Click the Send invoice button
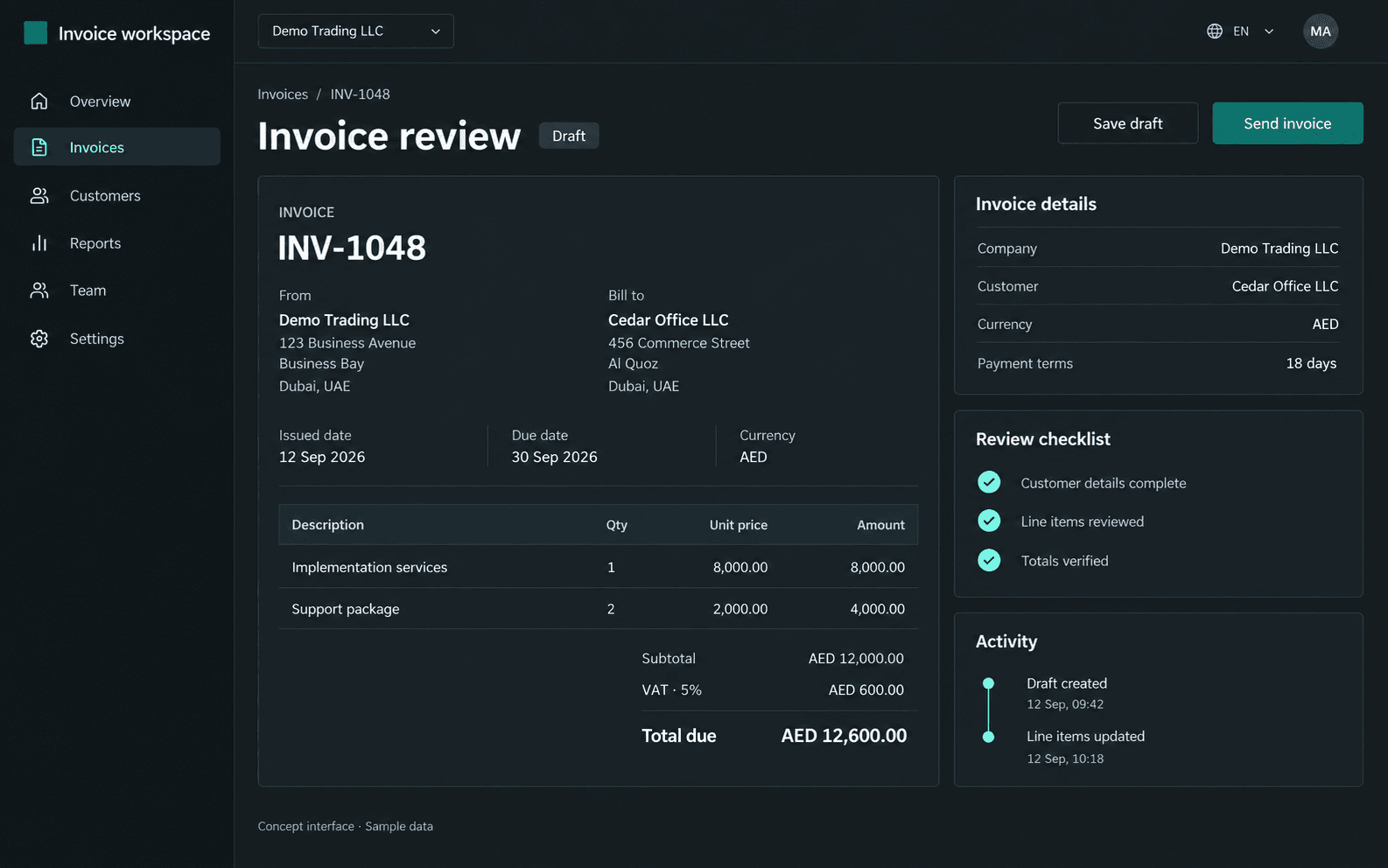1388x868 pixels. [x=1287, y=123]
